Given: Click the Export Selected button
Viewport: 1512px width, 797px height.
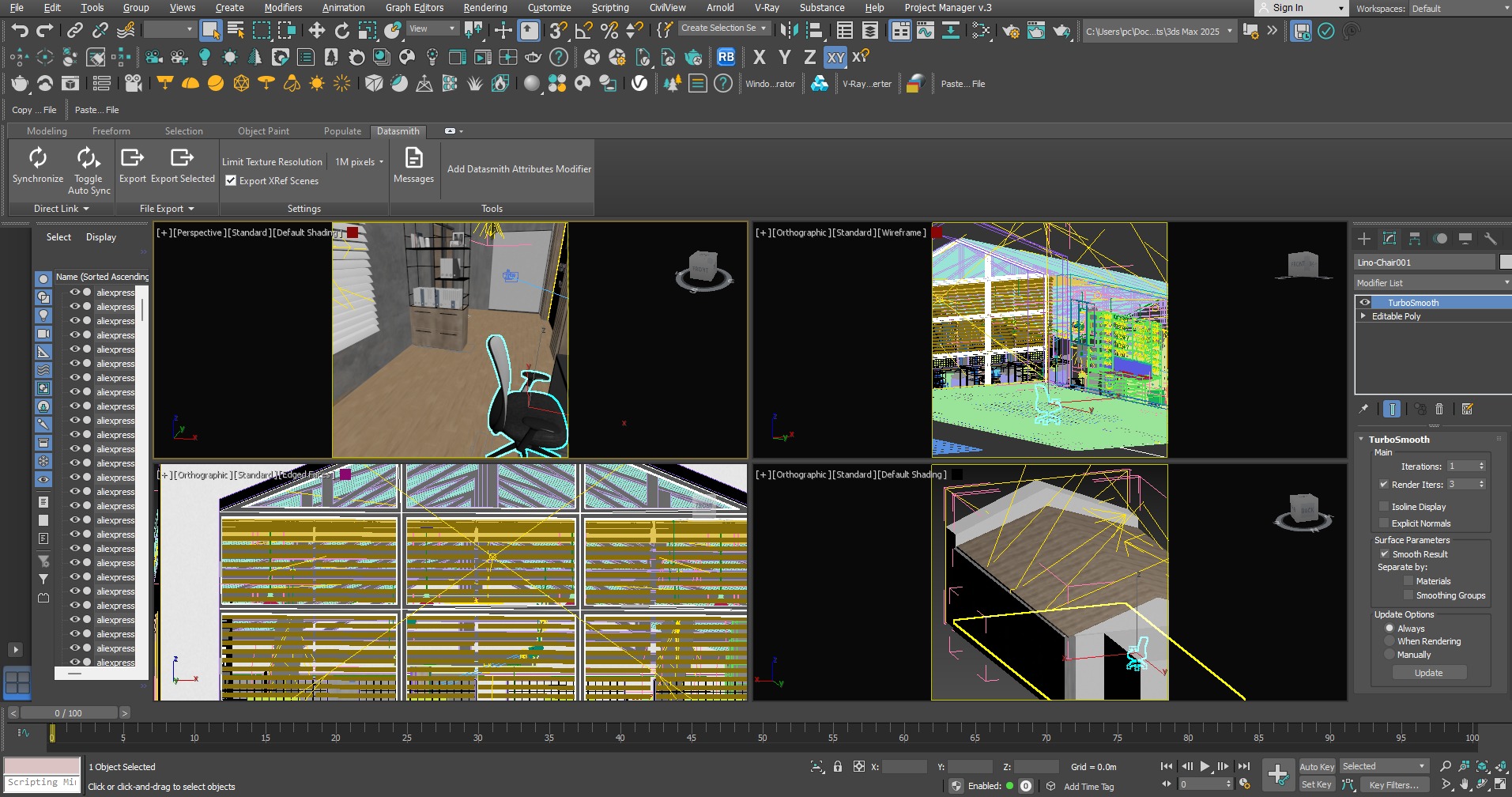Looking at the screenshot, I should tap(183, 165).
